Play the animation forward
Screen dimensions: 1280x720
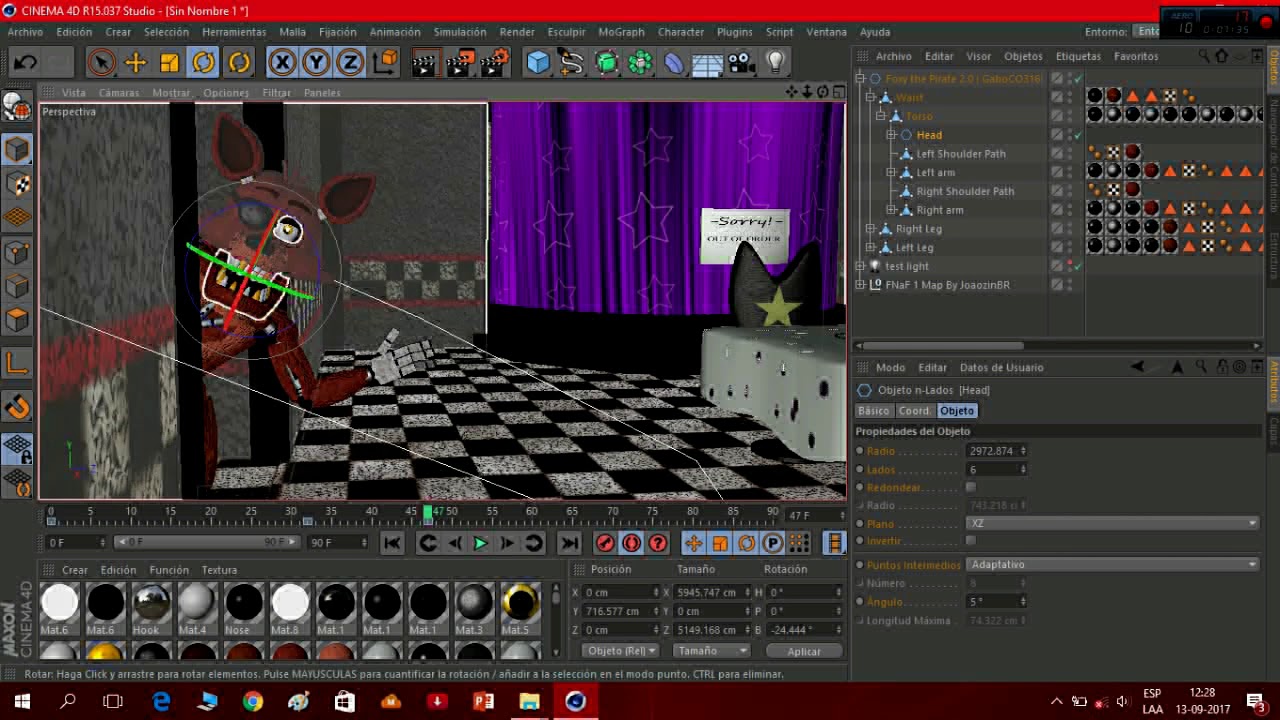[x=480, y=543]
